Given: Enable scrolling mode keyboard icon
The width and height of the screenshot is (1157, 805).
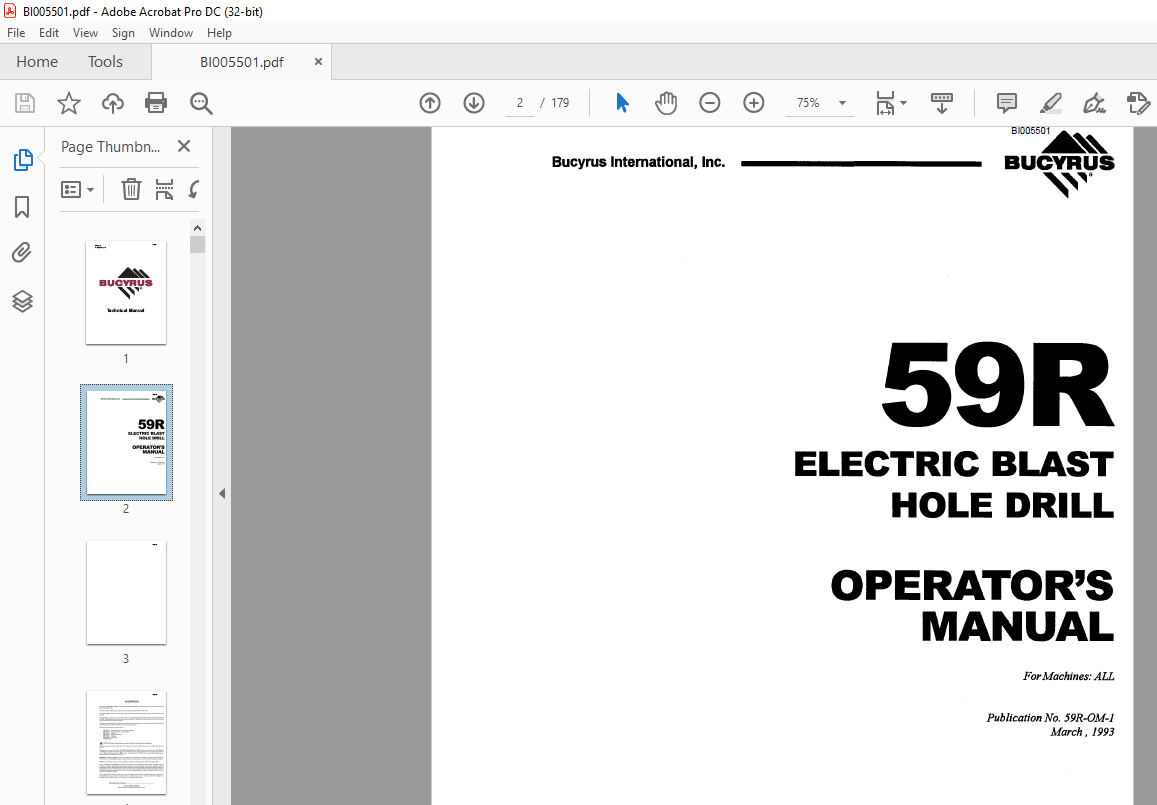Looking at the screenshot, I should click(942, 103).
